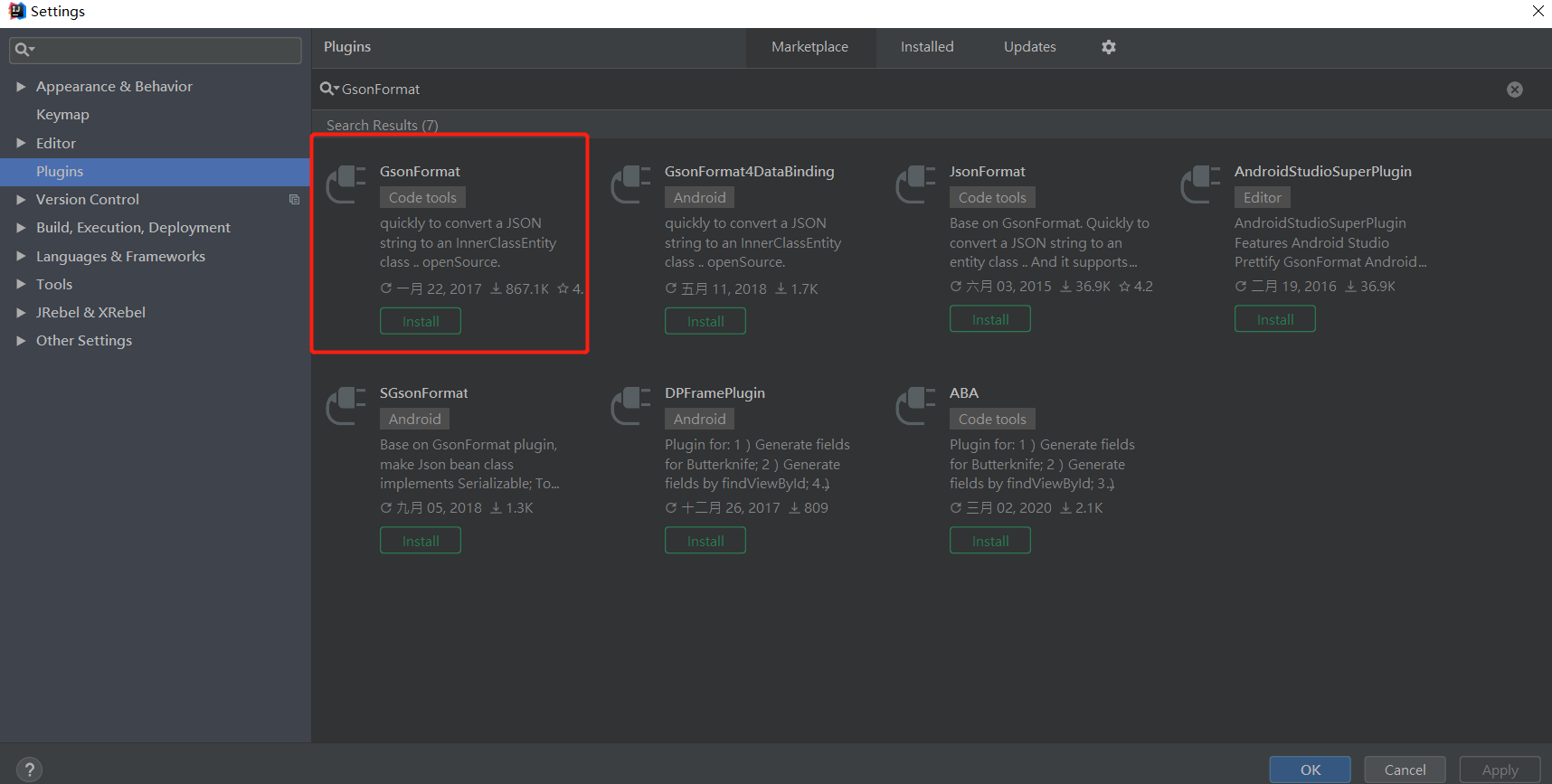Open the JsonFormat plugin title
Screen dimensions: 1552x784
[987, 172]
